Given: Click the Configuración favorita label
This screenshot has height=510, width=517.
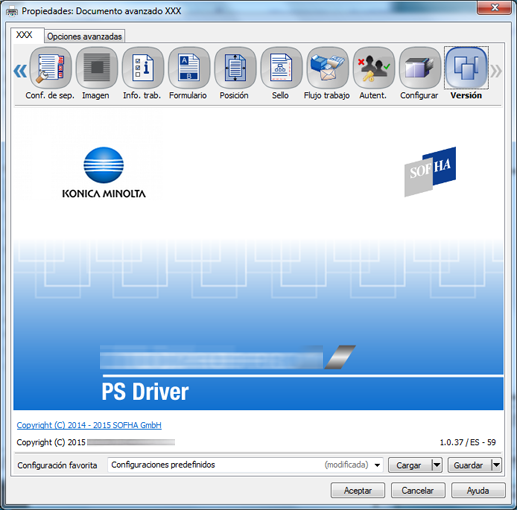Looking at the screenshot, I should (57, 465).
